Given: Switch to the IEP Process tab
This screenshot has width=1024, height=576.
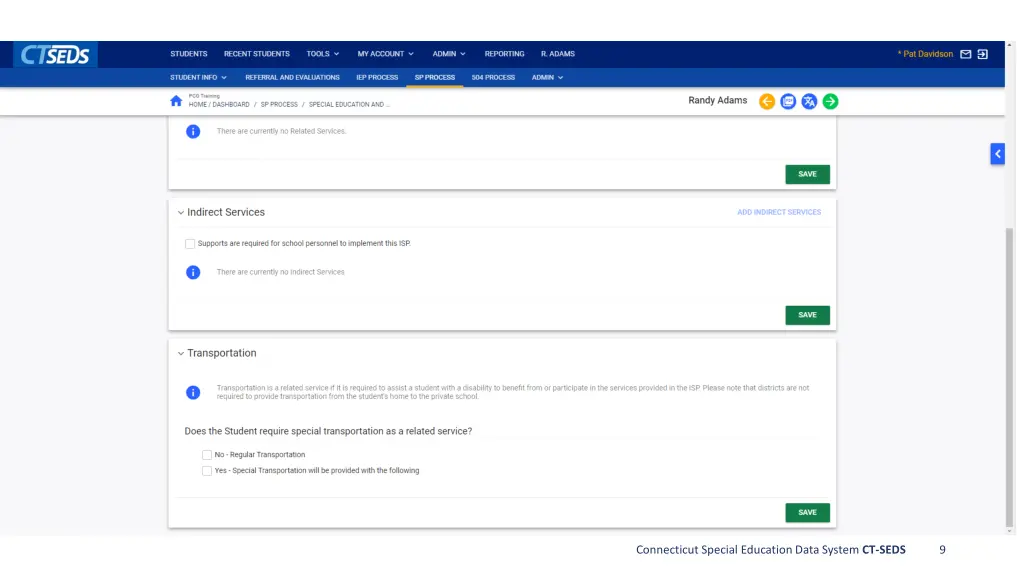Looking at the screenshot, I should [x=377, y=77].
